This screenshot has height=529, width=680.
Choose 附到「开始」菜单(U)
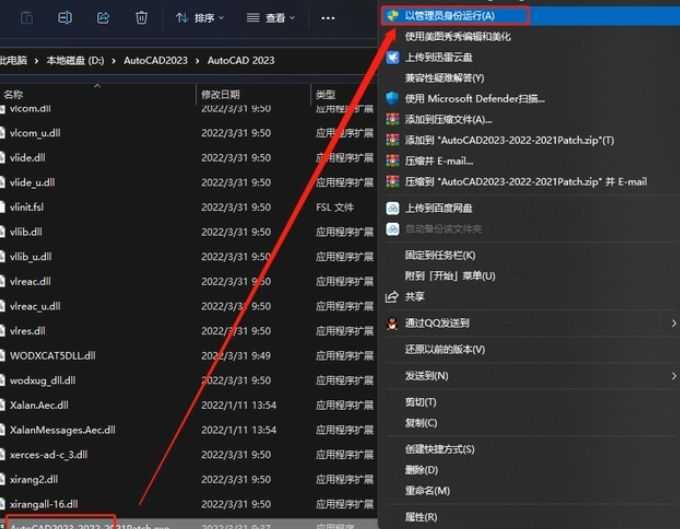point(450,276)
